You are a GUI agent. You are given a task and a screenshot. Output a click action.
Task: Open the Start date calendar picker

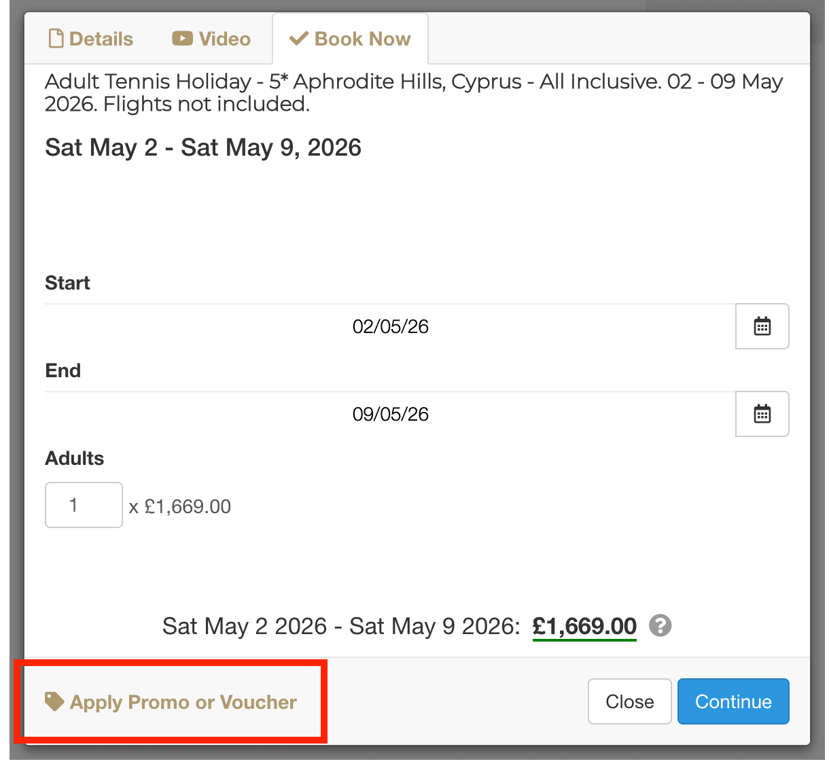click(762, 326)
